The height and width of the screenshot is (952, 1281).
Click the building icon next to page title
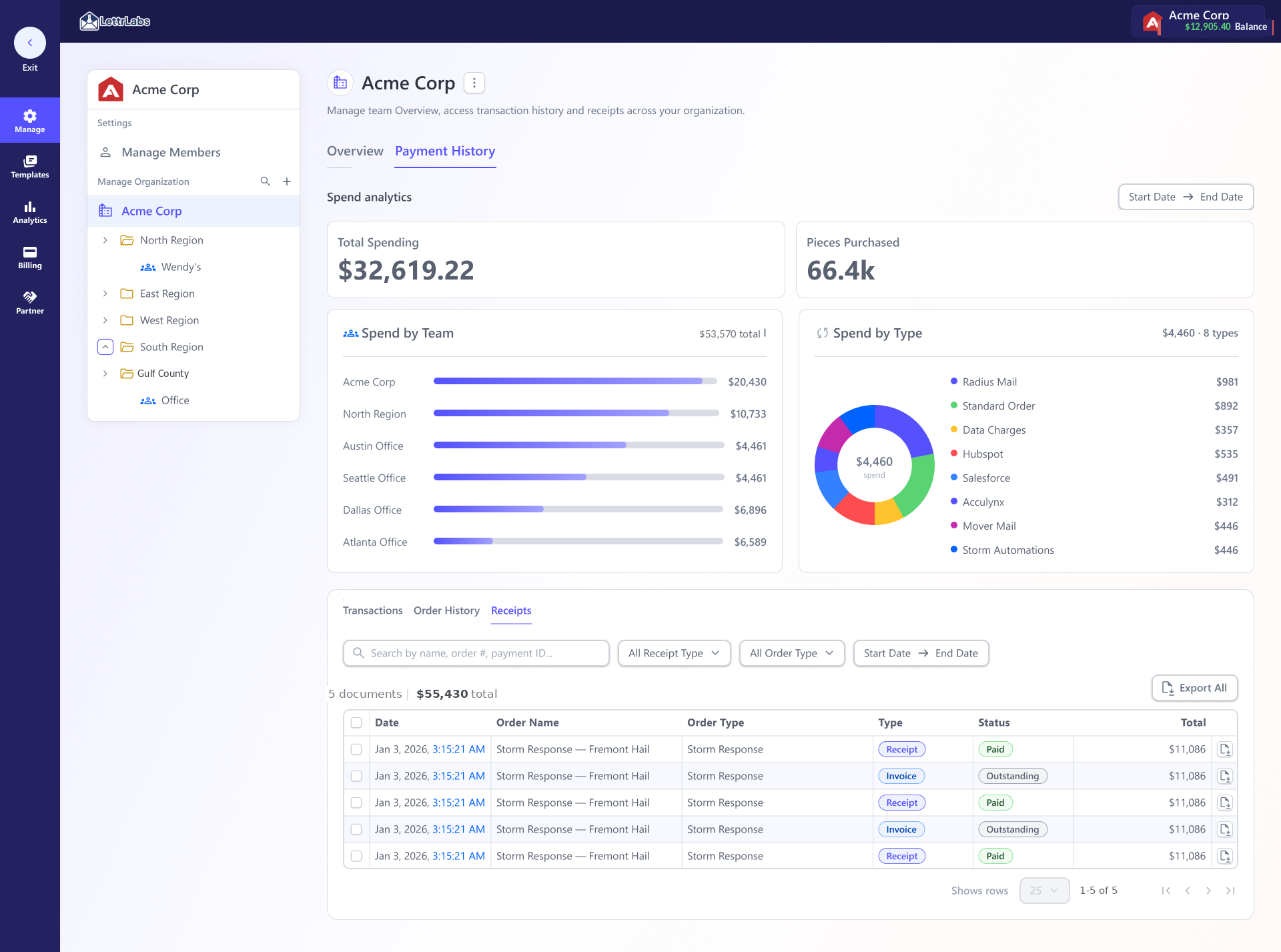(x=340, y=83)
